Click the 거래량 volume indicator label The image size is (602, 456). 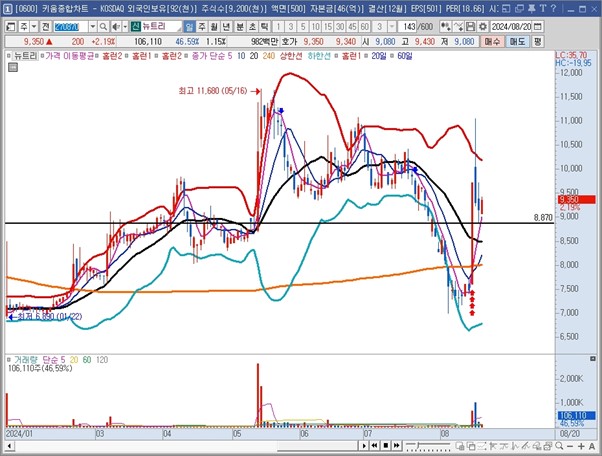coord(26,360)
